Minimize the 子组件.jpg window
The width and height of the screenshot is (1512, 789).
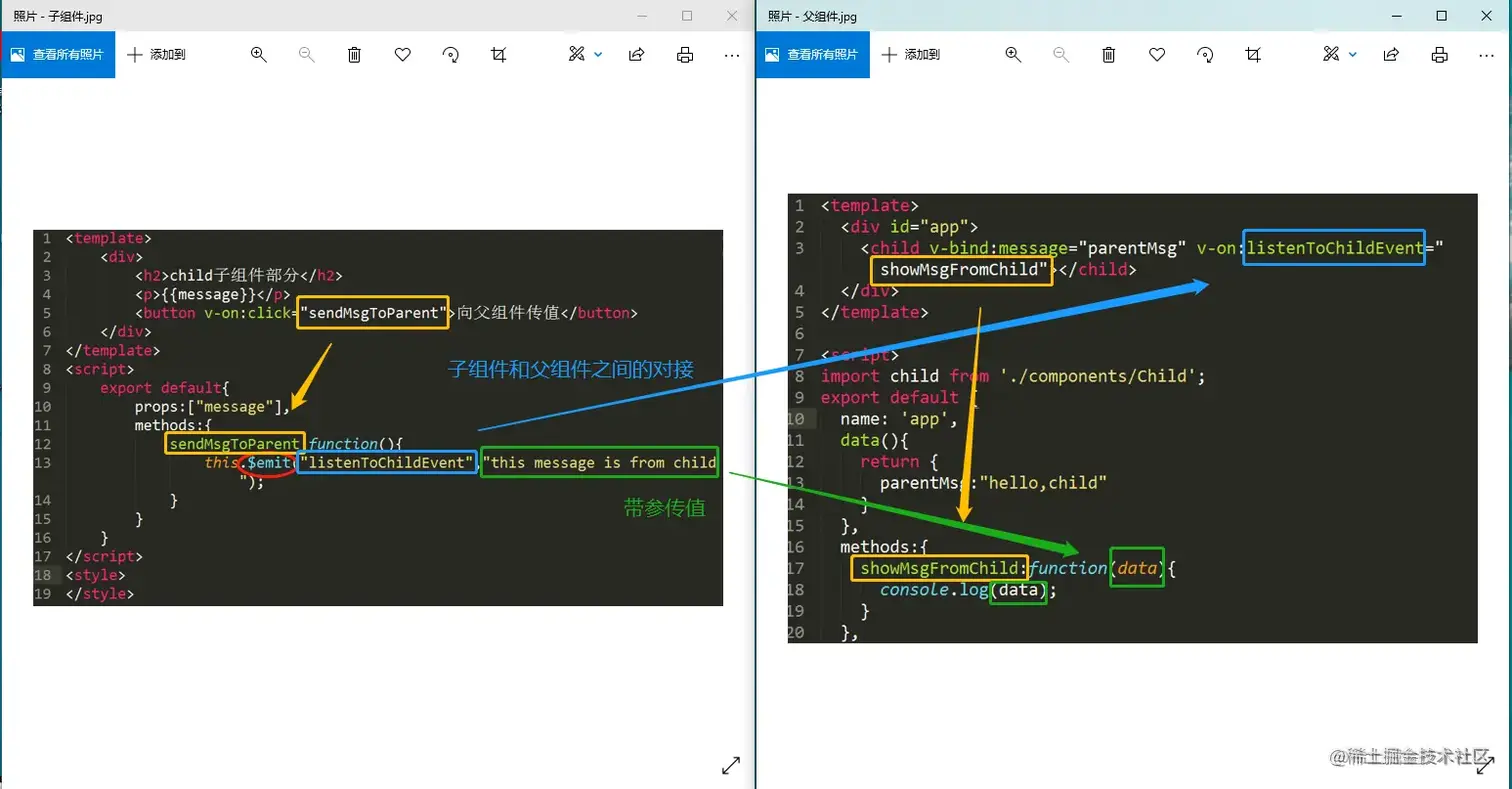pos(641,16)
